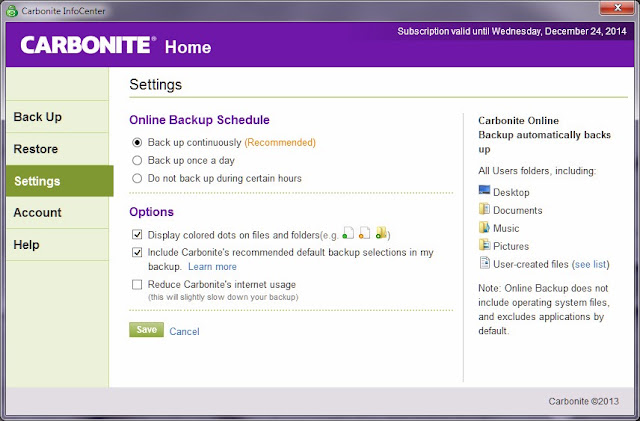Click the Documents folder icon
640x421 pixels.
[484, 209]
